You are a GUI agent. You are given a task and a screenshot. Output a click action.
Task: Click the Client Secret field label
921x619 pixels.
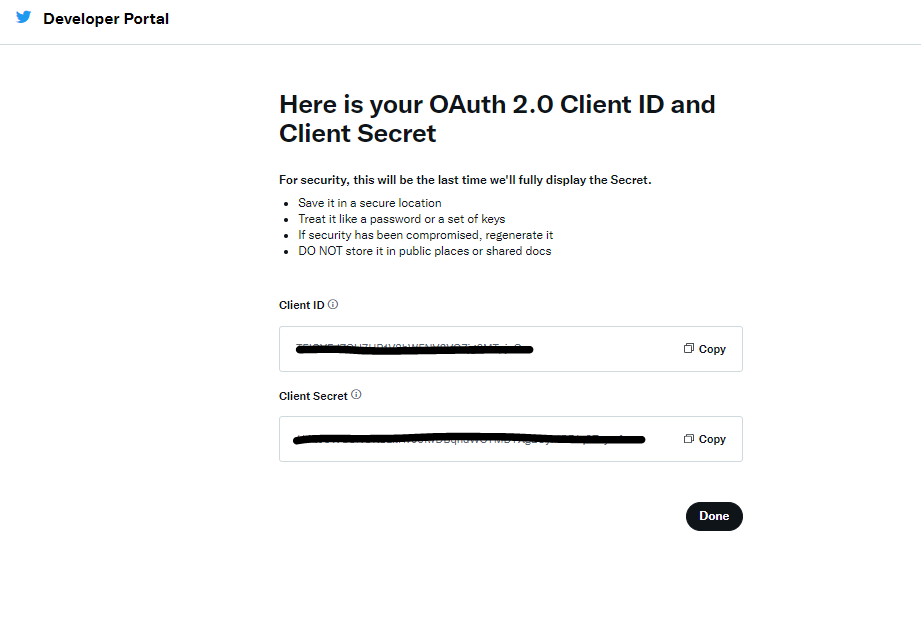point(313,396)
